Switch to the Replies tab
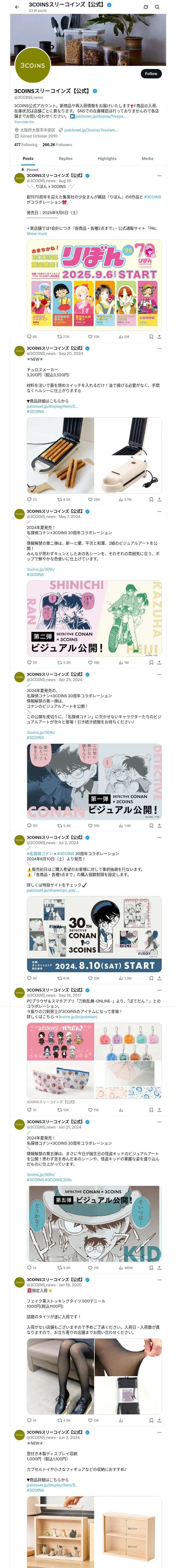This screenshot has height=1568, width=176. click(65, 158)
